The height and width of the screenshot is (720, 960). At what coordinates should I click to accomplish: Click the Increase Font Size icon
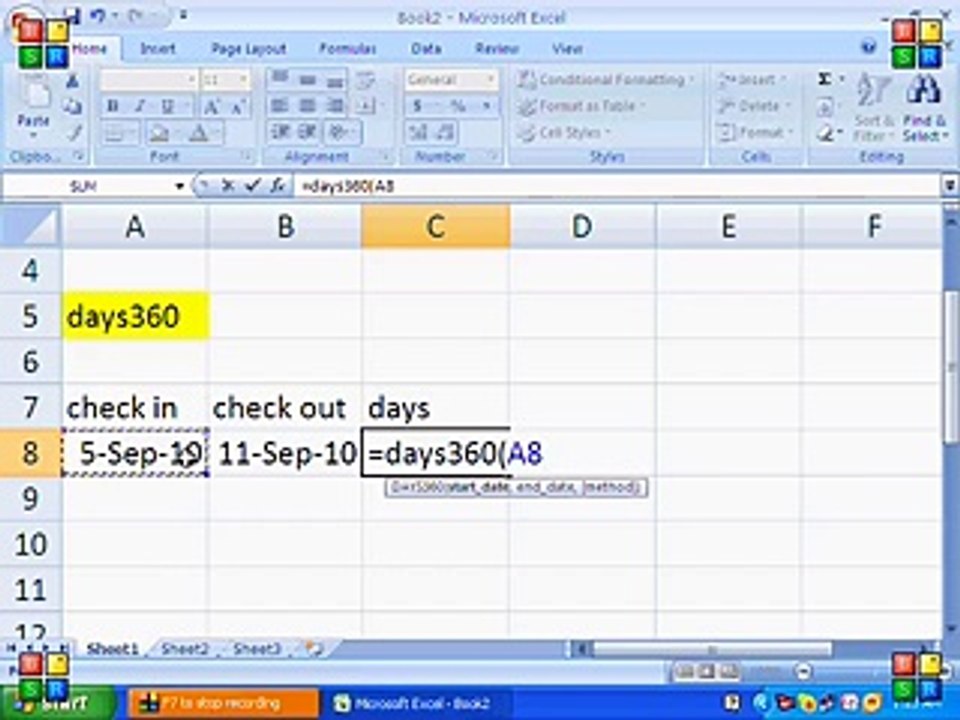(211, 107)
